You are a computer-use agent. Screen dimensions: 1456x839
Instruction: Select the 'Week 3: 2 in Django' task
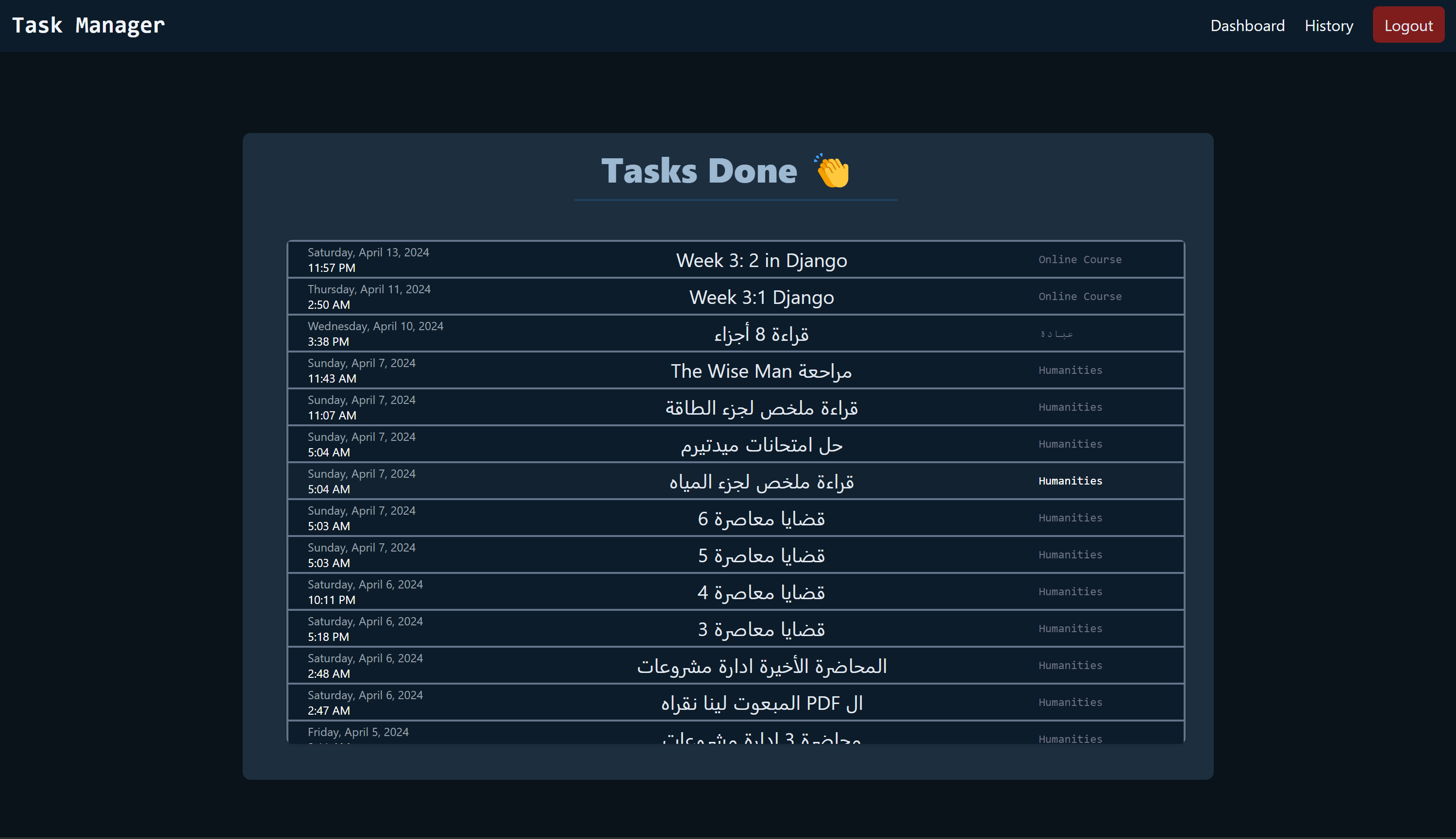(761, 260)
